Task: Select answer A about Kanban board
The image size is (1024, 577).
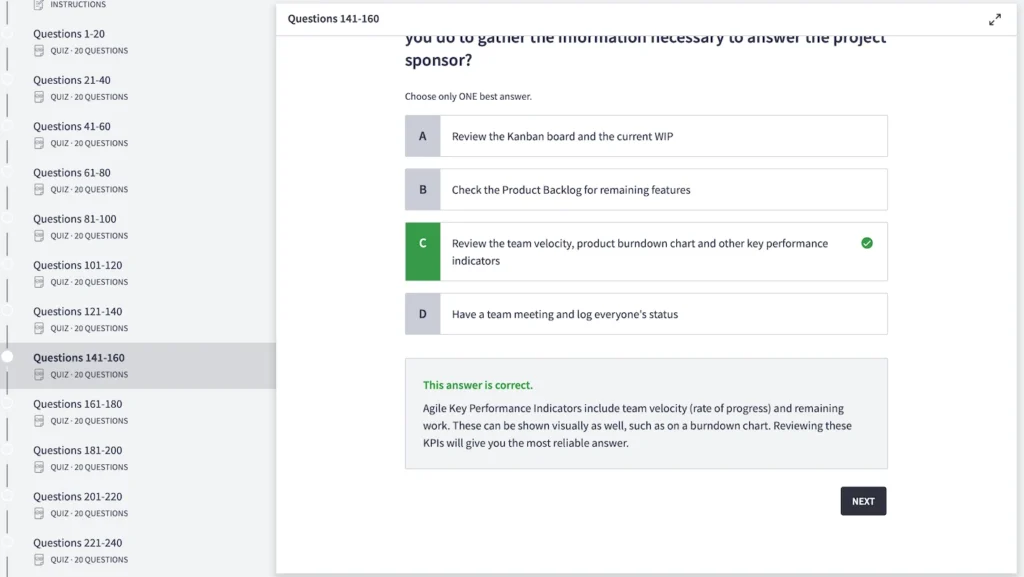Action: coord(645,137)
